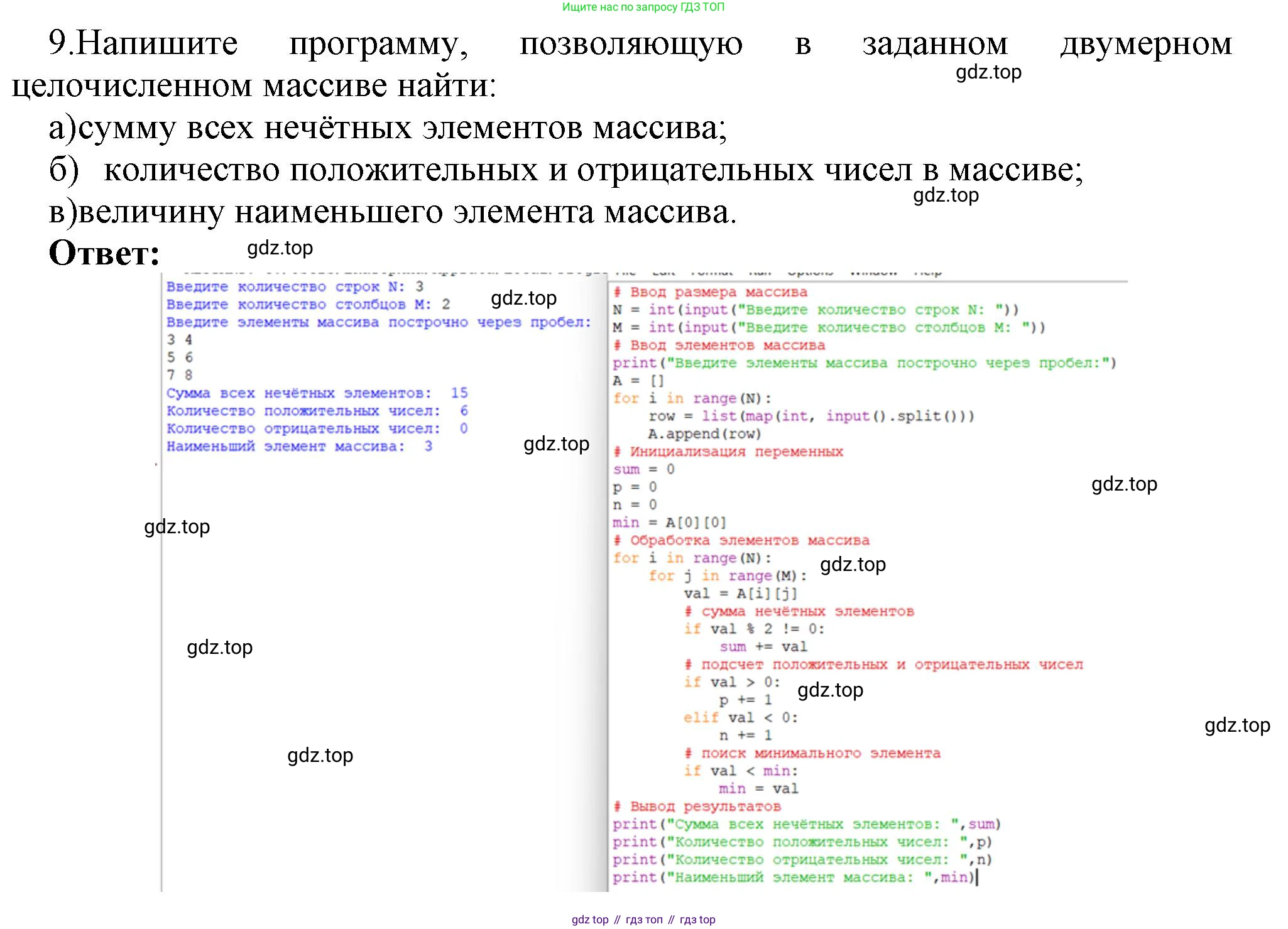The height and width of the screenshot is (929, 1288).
Task: Click the line 'for j in range(M):'
Action: coord(728,576)
